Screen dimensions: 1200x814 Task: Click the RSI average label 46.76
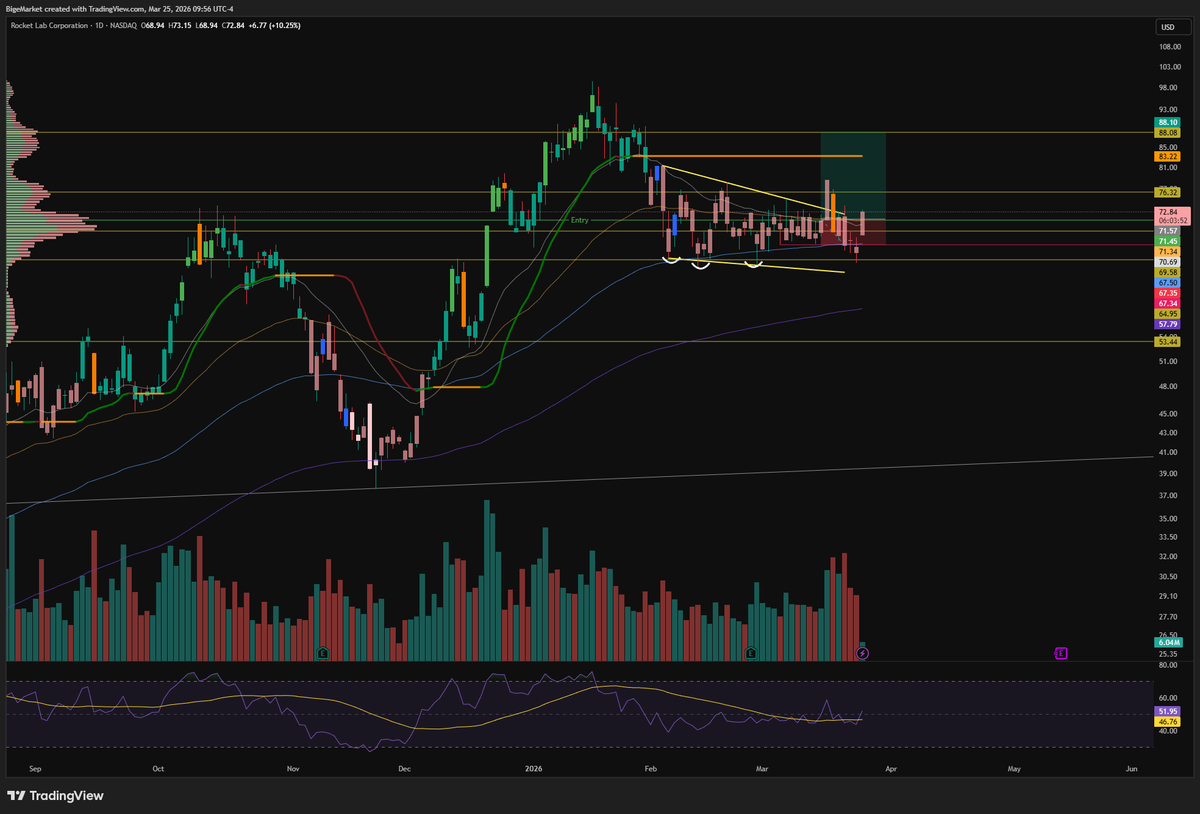(1167, 720)
